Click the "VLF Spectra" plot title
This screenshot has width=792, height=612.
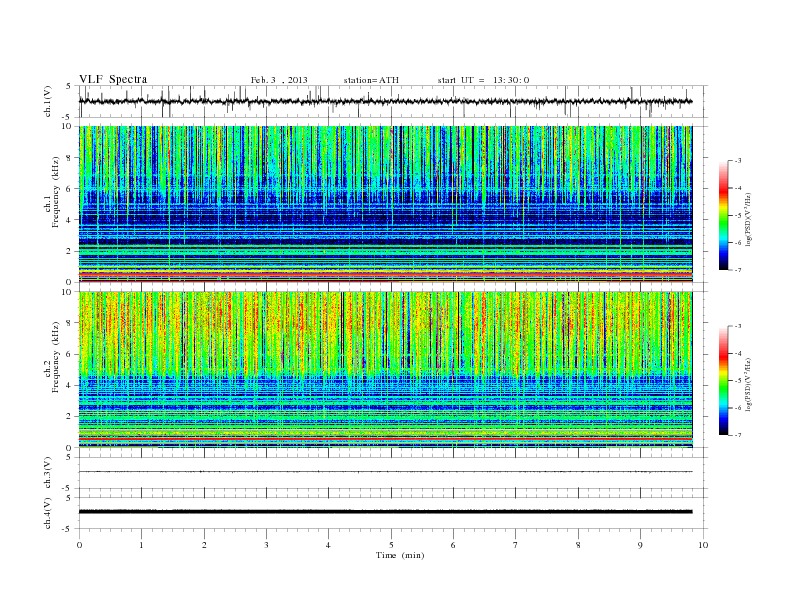point(113,79)
